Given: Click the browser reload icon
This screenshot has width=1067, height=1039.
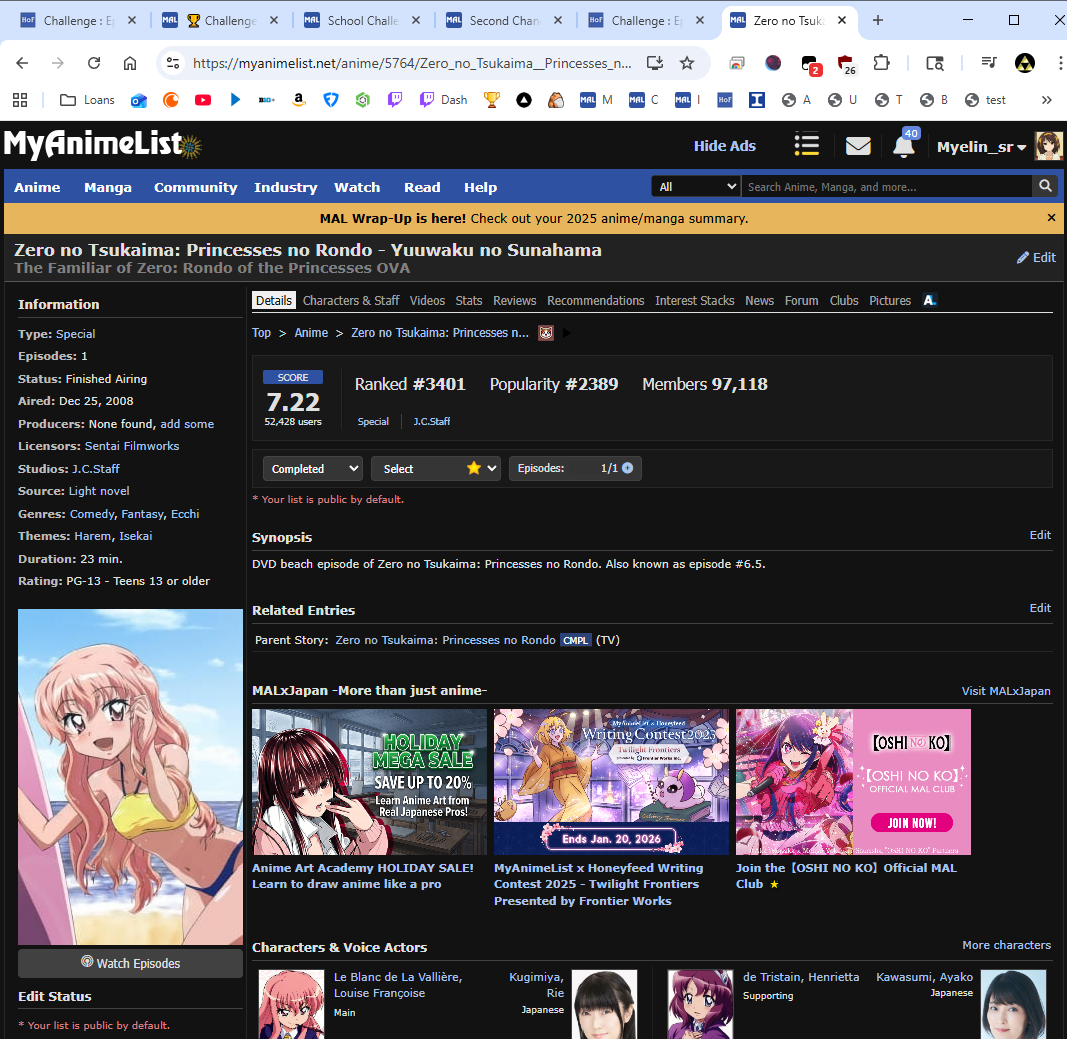Looking at the screenshot, I should coord(94,63).
